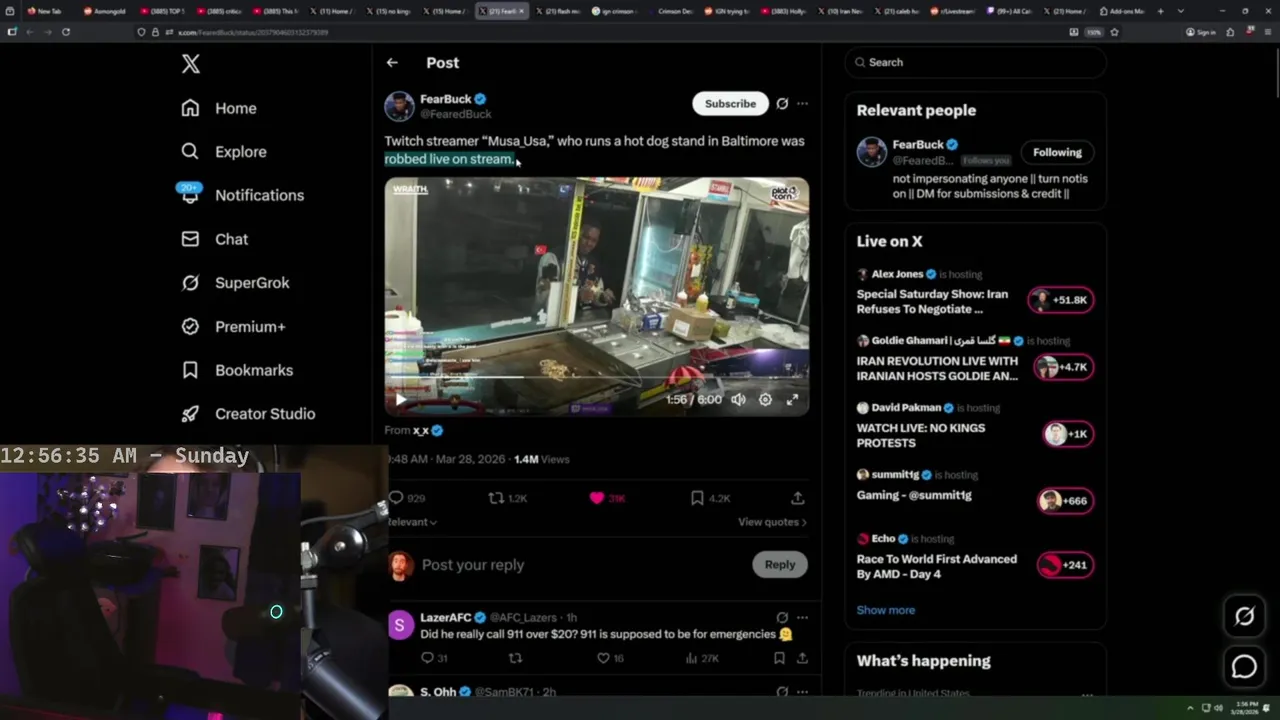Open more options on S. Ohh's reply
This screenshot has width=1280, height=720.
802,692
